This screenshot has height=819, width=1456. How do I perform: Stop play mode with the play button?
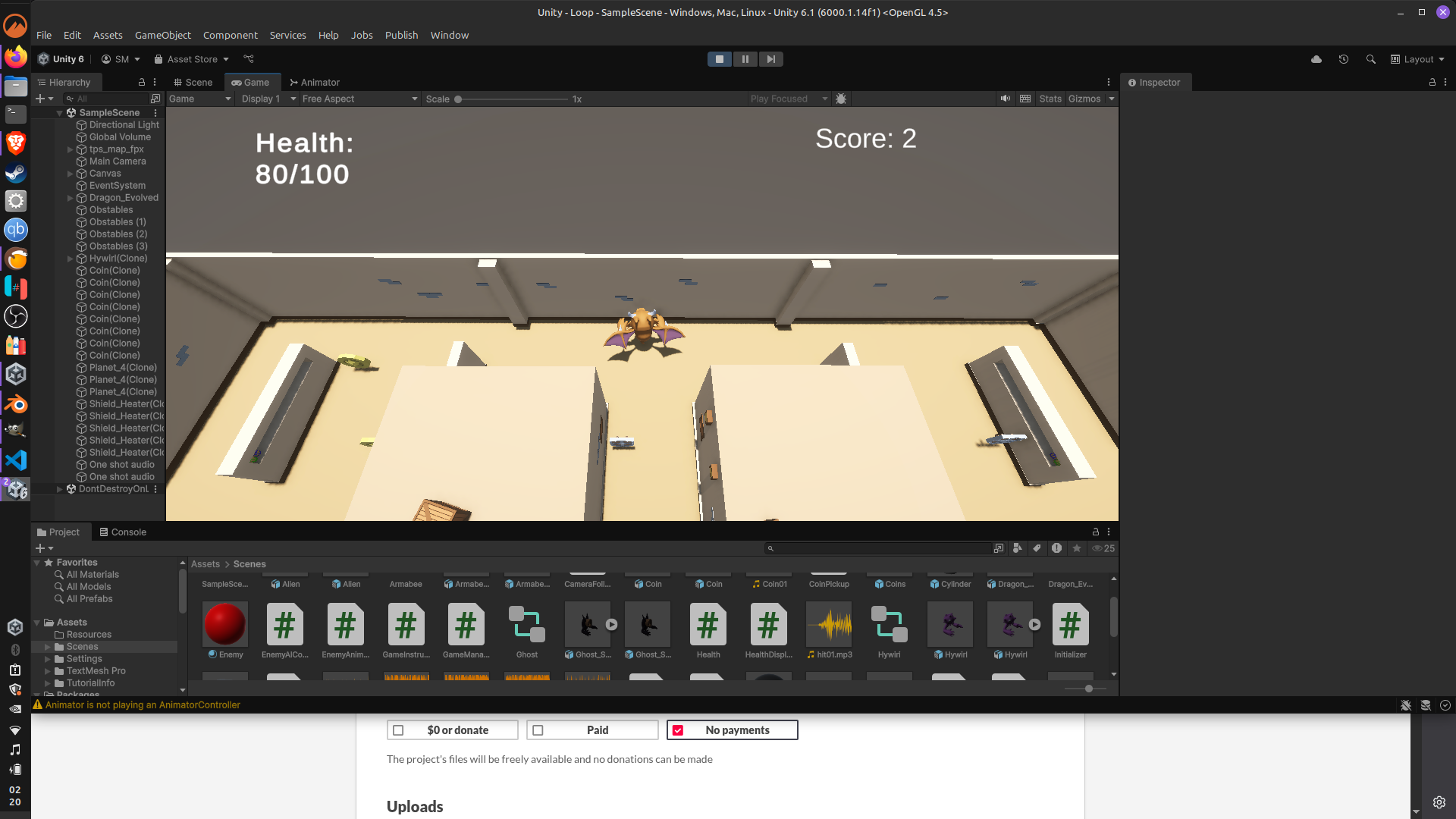pyautogui.click(x=719, y=59)
